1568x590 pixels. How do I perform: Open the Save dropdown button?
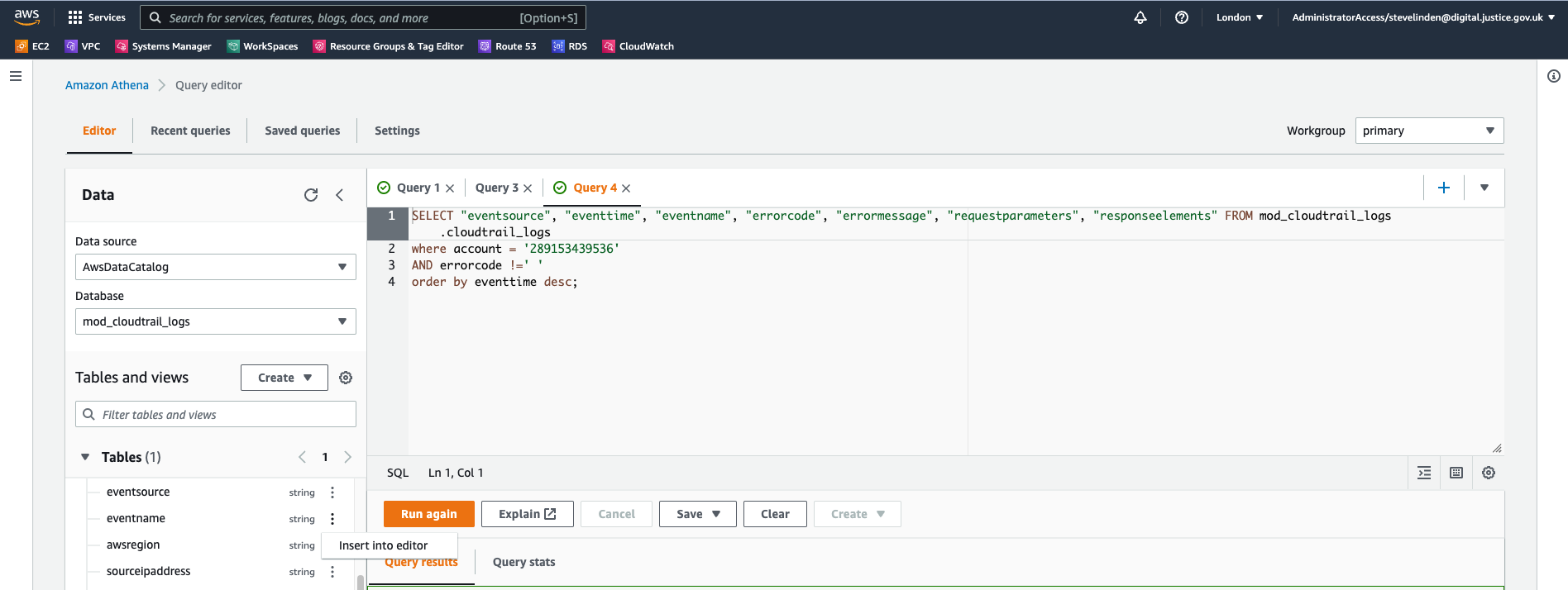[x=698, y=514]
